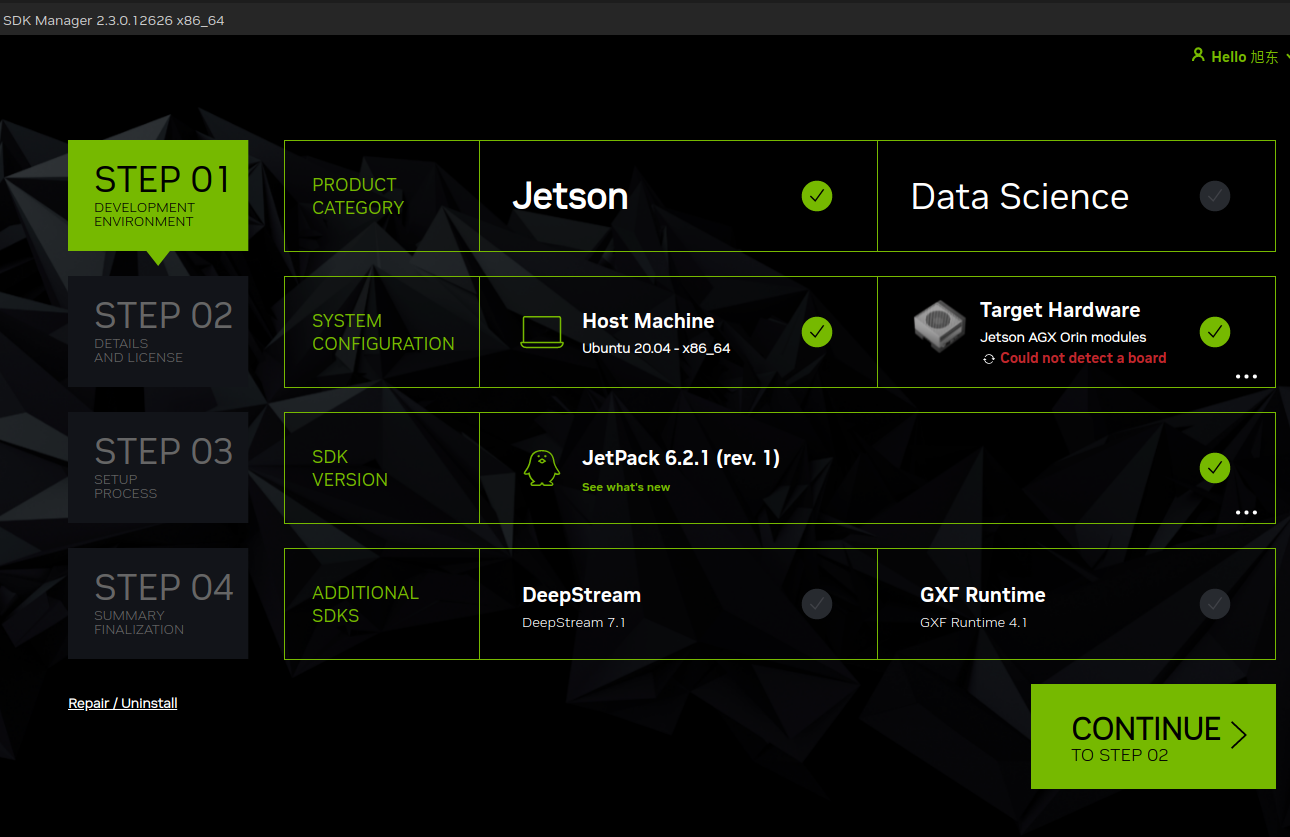The image size is (1290, 837).
Task: Click the Host Machine laptop icon
Action: pos(542,332)
